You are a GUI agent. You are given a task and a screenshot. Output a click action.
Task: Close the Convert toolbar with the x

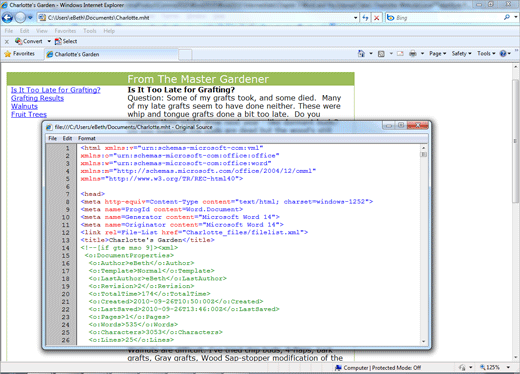pos(7,42)
